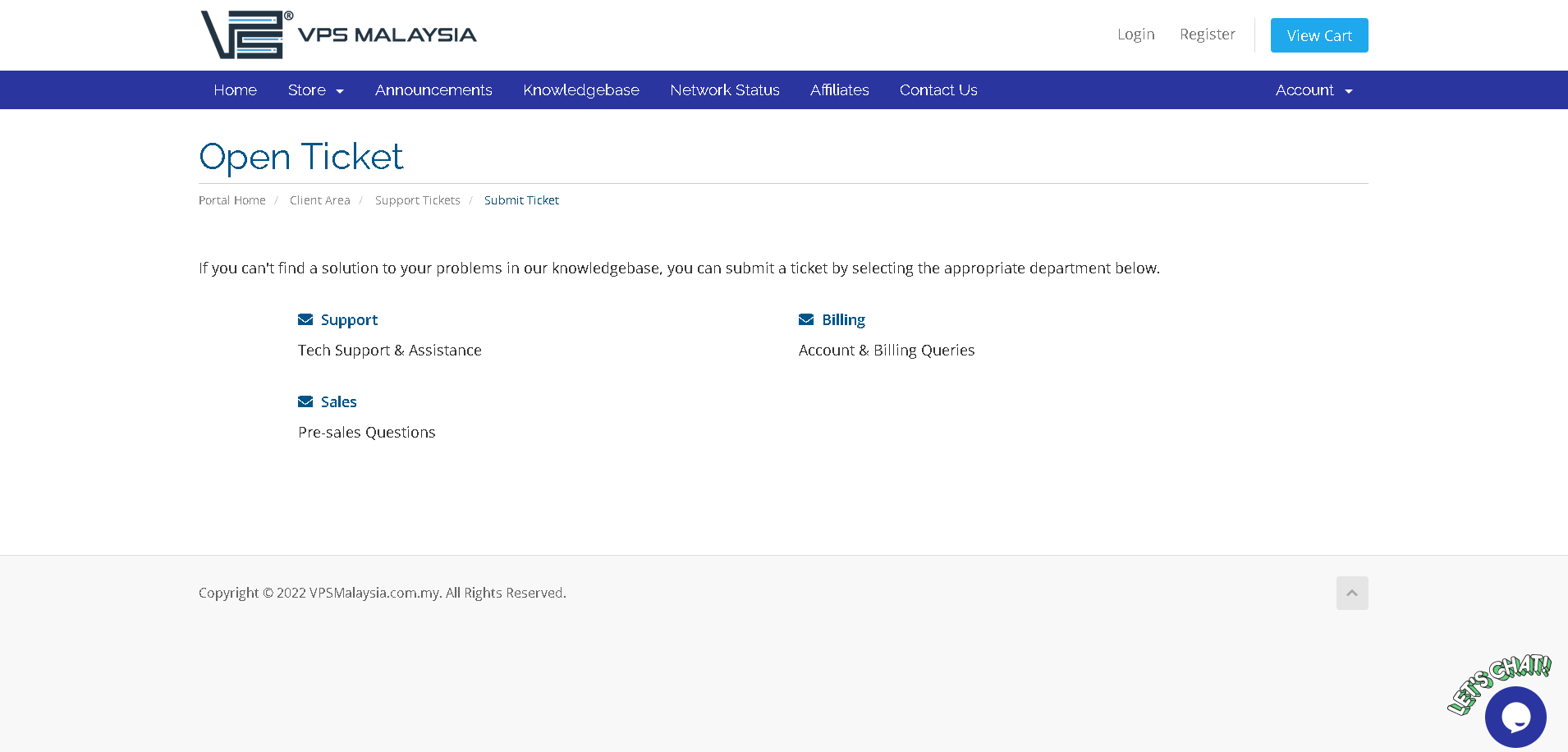Click the VPS Malaysia logo
This screenshot has width=1568, height=752.
coord(338,34)
